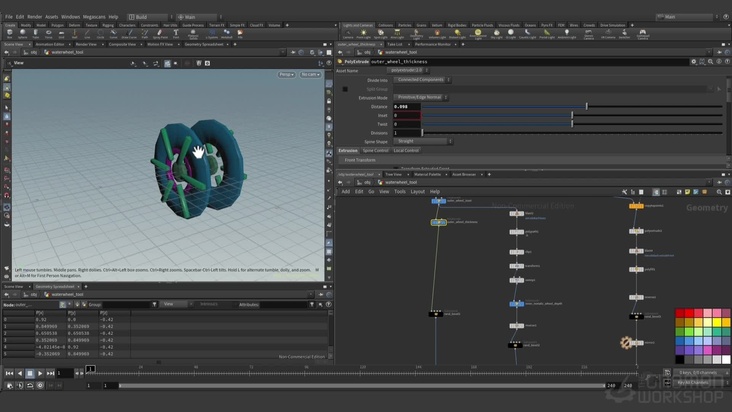This screenshot has width=732, height=412.
Task: Select the Box tool in Create shelf
Action: click(9, 34)
